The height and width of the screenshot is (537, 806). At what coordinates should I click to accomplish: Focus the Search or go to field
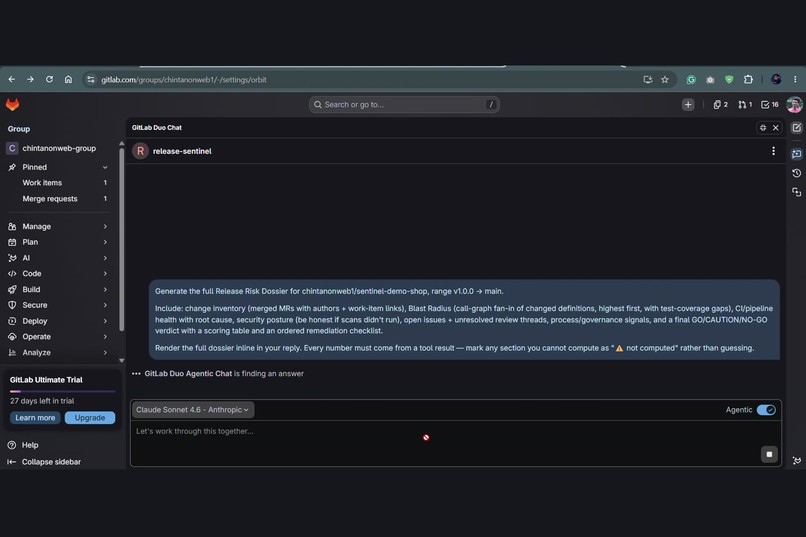pos(404,105)
